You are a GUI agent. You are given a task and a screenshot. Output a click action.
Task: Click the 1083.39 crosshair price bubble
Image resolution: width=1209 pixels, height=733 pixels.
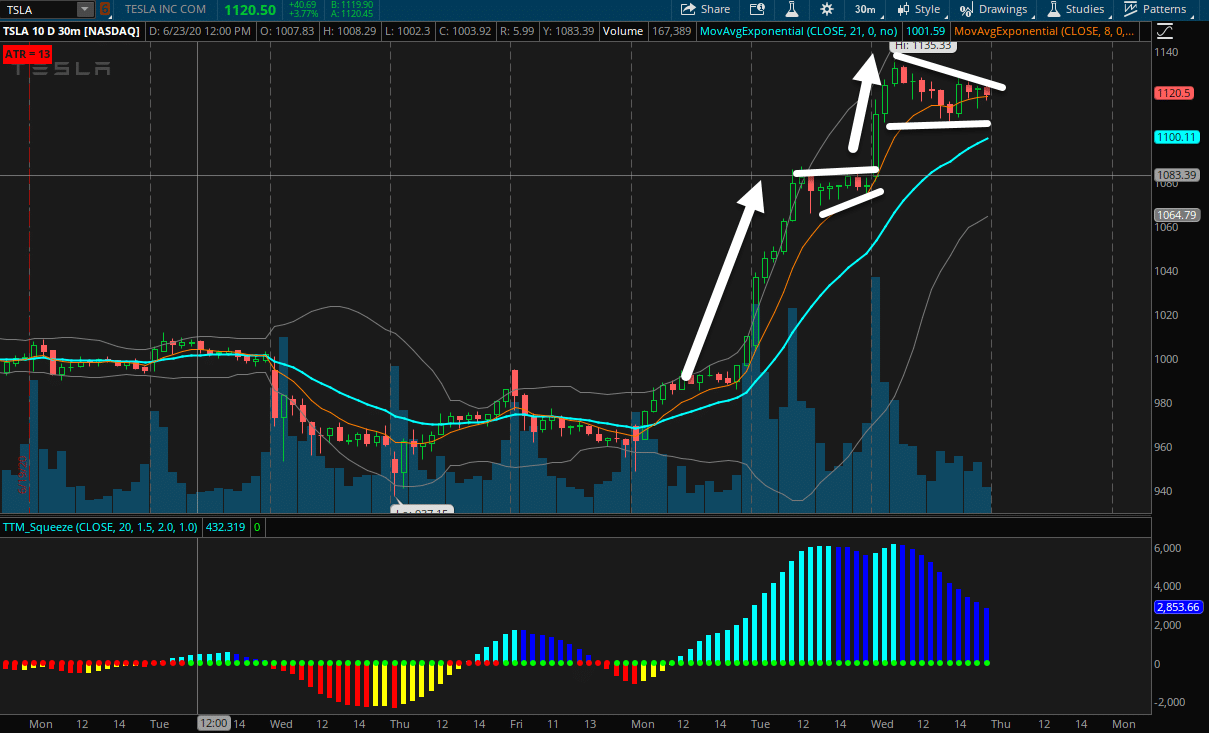[1176, 175]
